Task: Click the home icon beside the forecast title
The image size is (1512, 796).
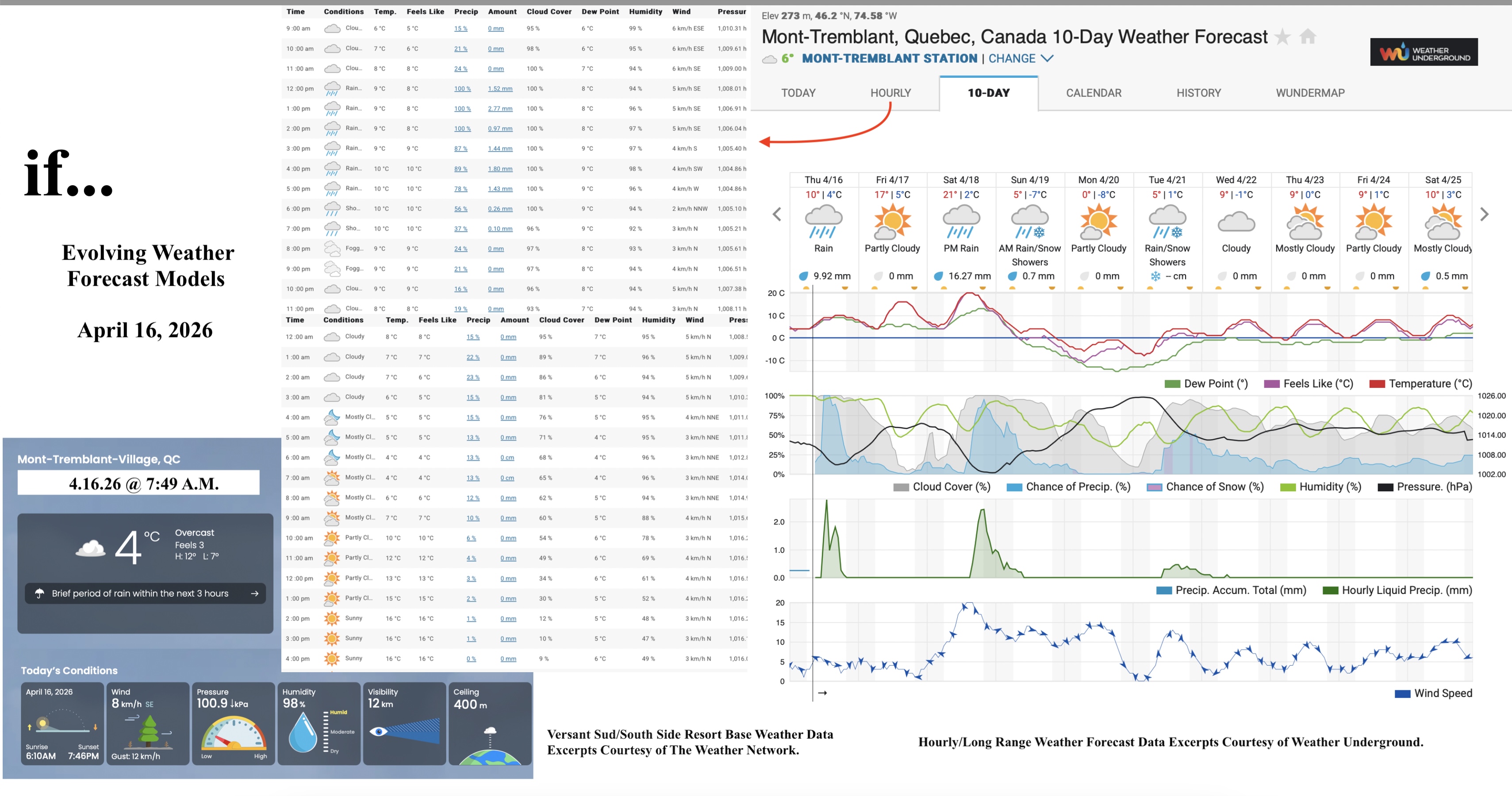Action: tap(1309, 36)
